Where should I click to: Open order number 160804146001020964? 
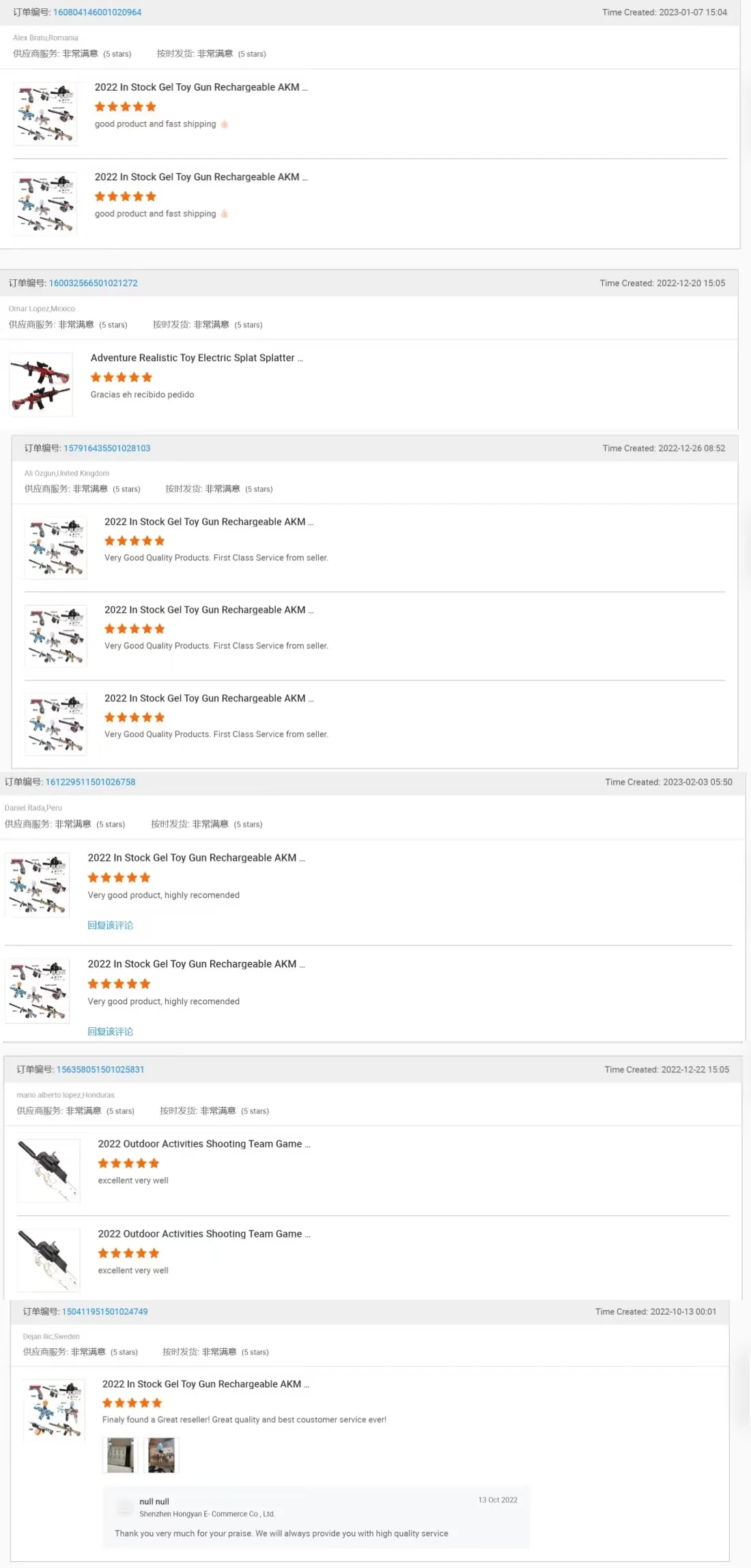(97, 12)
